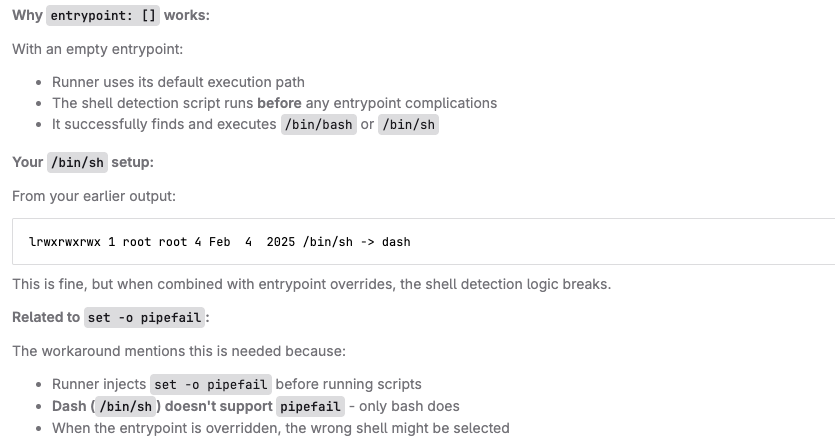The height and width of the screenshot is (448, 835).
Task: Click 'Runner uses its default execution path' bullet
Action: 178,82
